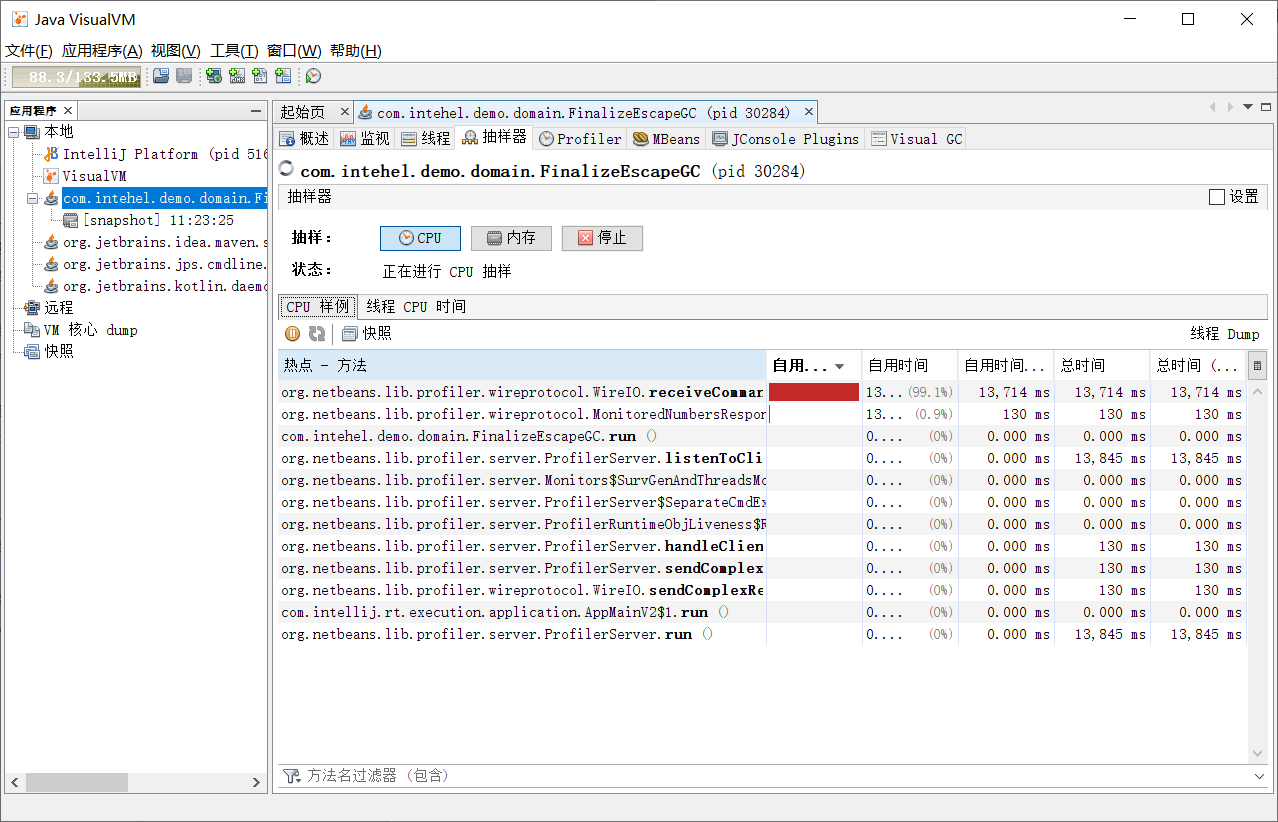Toggle 内存 memory sampling button

(511, 238)
